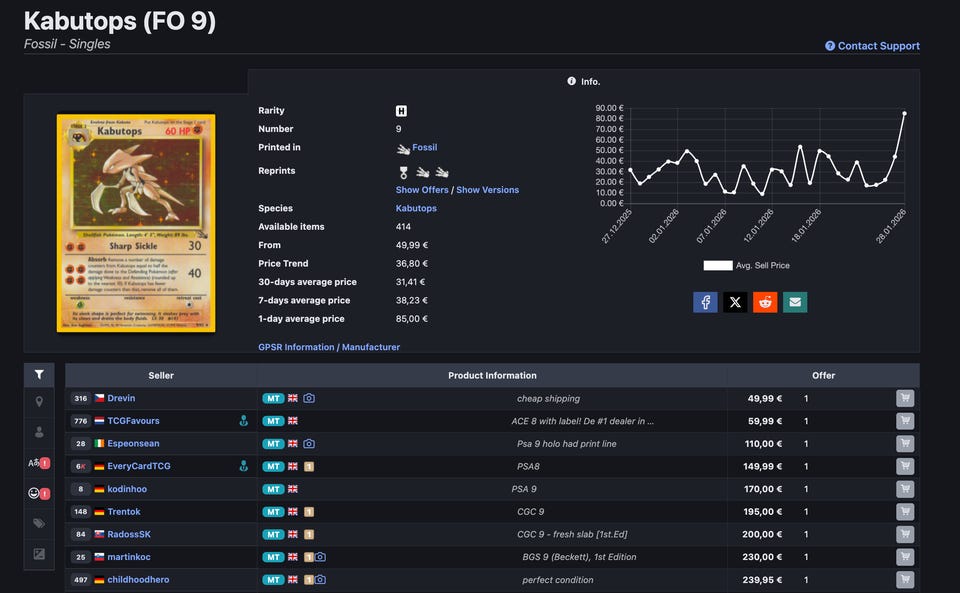The image size is (960, 593).
Task: Click the 'ACE 8 with label!' comment text
Action: coord(582,421)
